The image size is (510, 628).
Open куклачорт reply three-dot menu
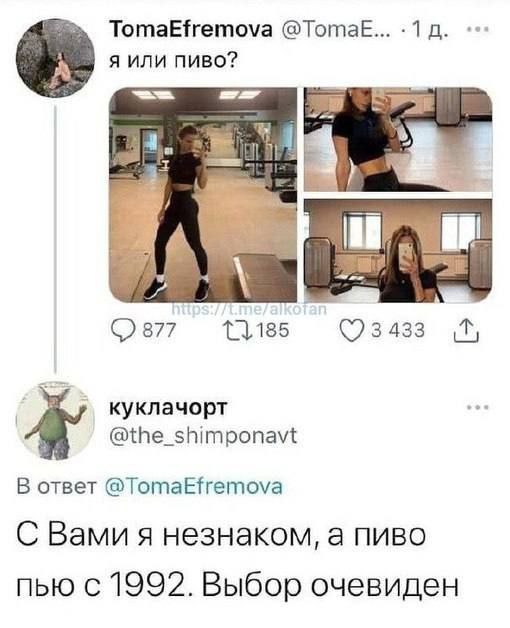(x=478, y=408)
